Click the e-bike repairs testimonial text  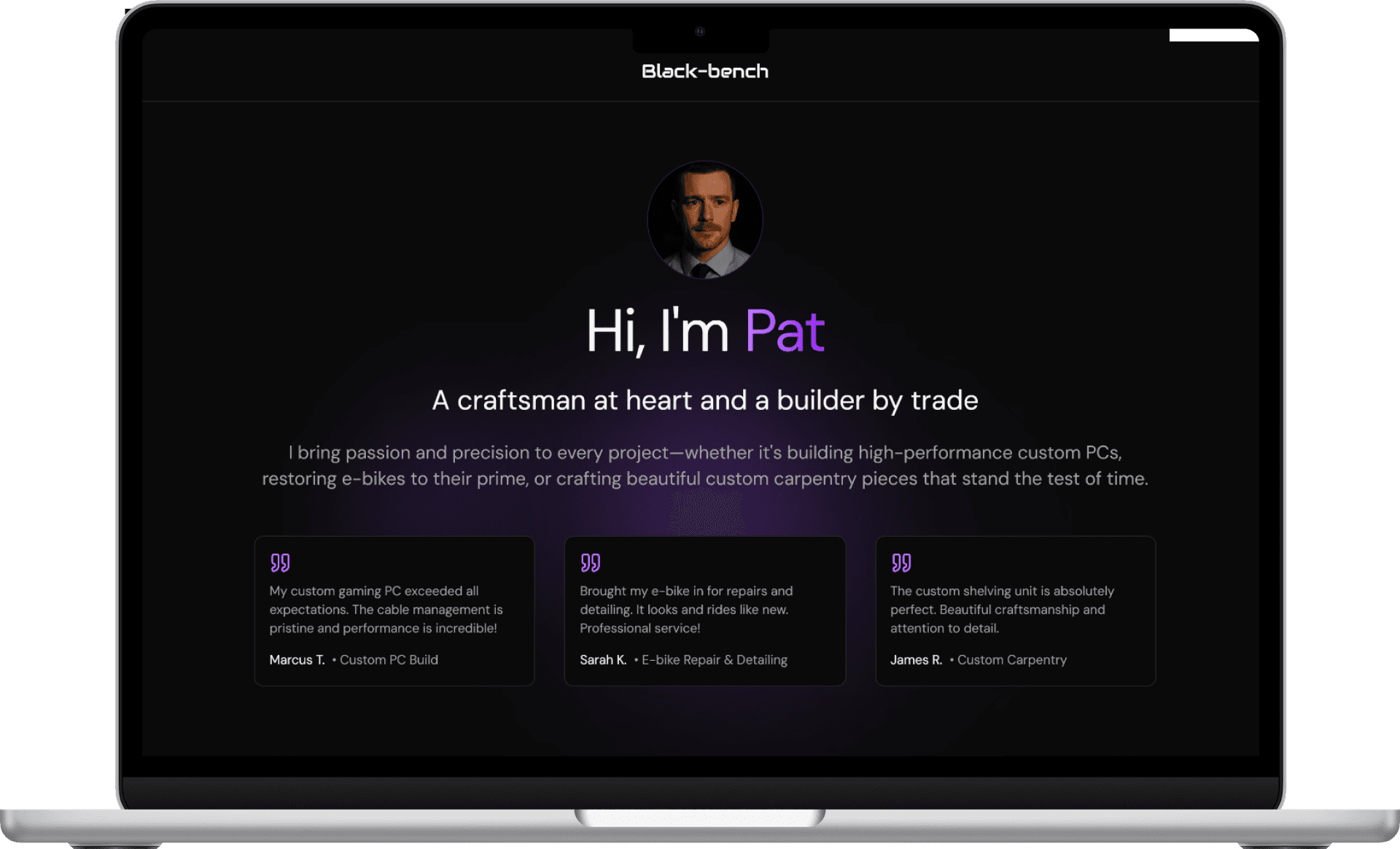(x=685, y=610)
